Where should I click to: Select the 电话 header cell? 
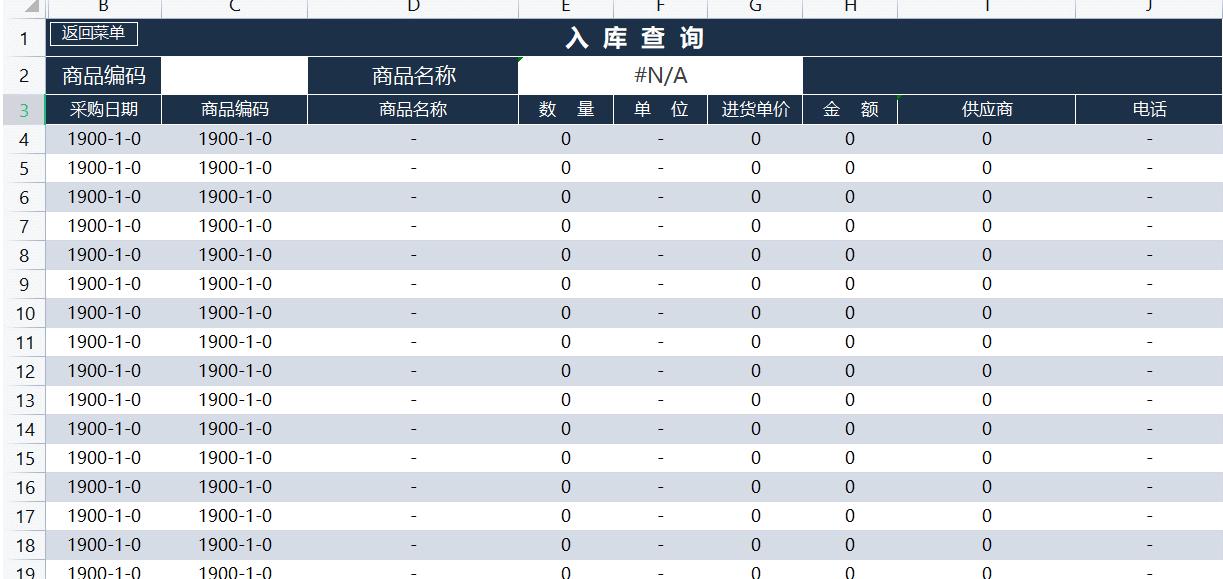[x=1148, y=110]
